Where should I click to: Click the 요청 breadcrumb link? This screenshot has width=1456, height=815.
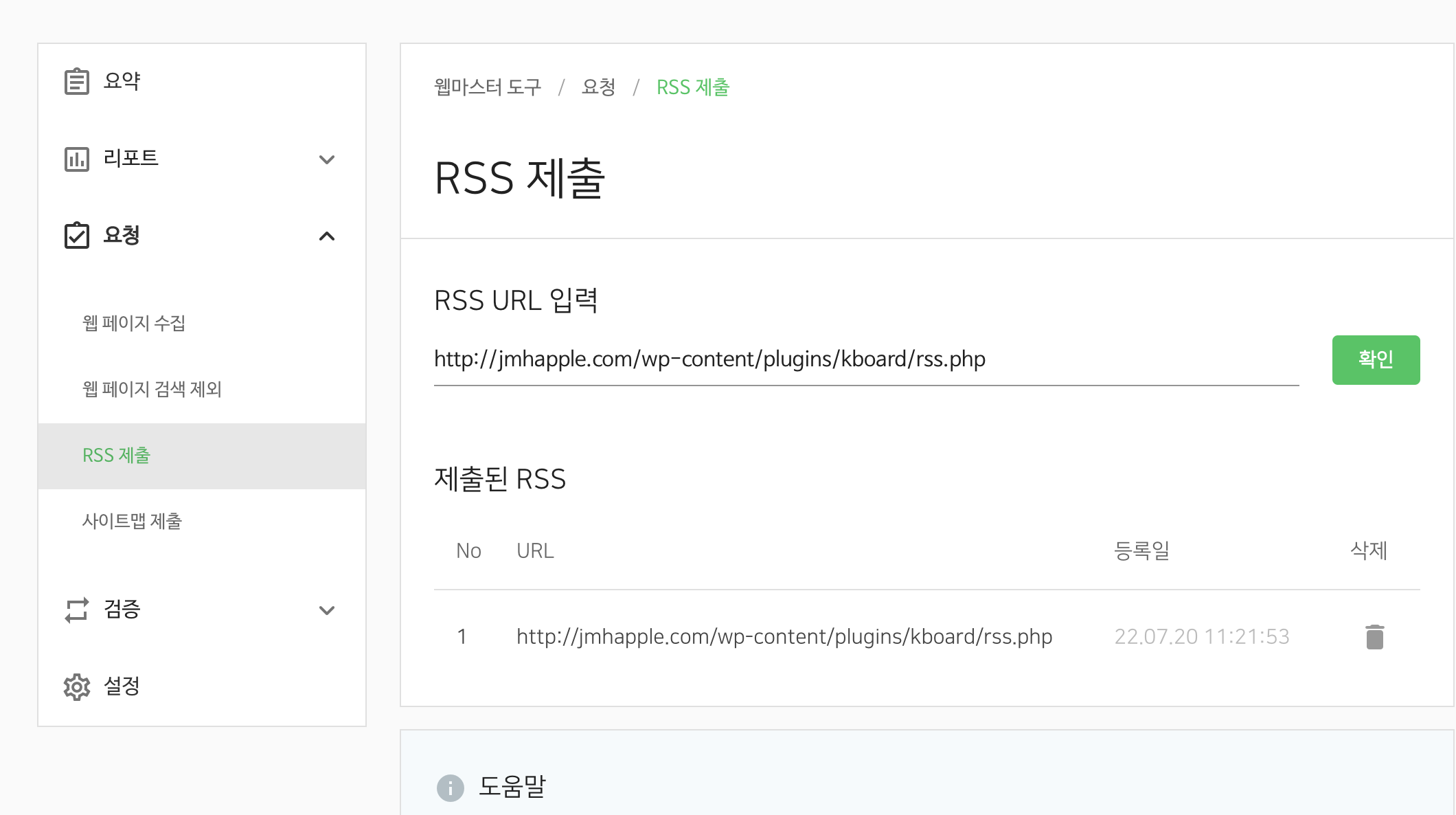(x=598, y=87)
